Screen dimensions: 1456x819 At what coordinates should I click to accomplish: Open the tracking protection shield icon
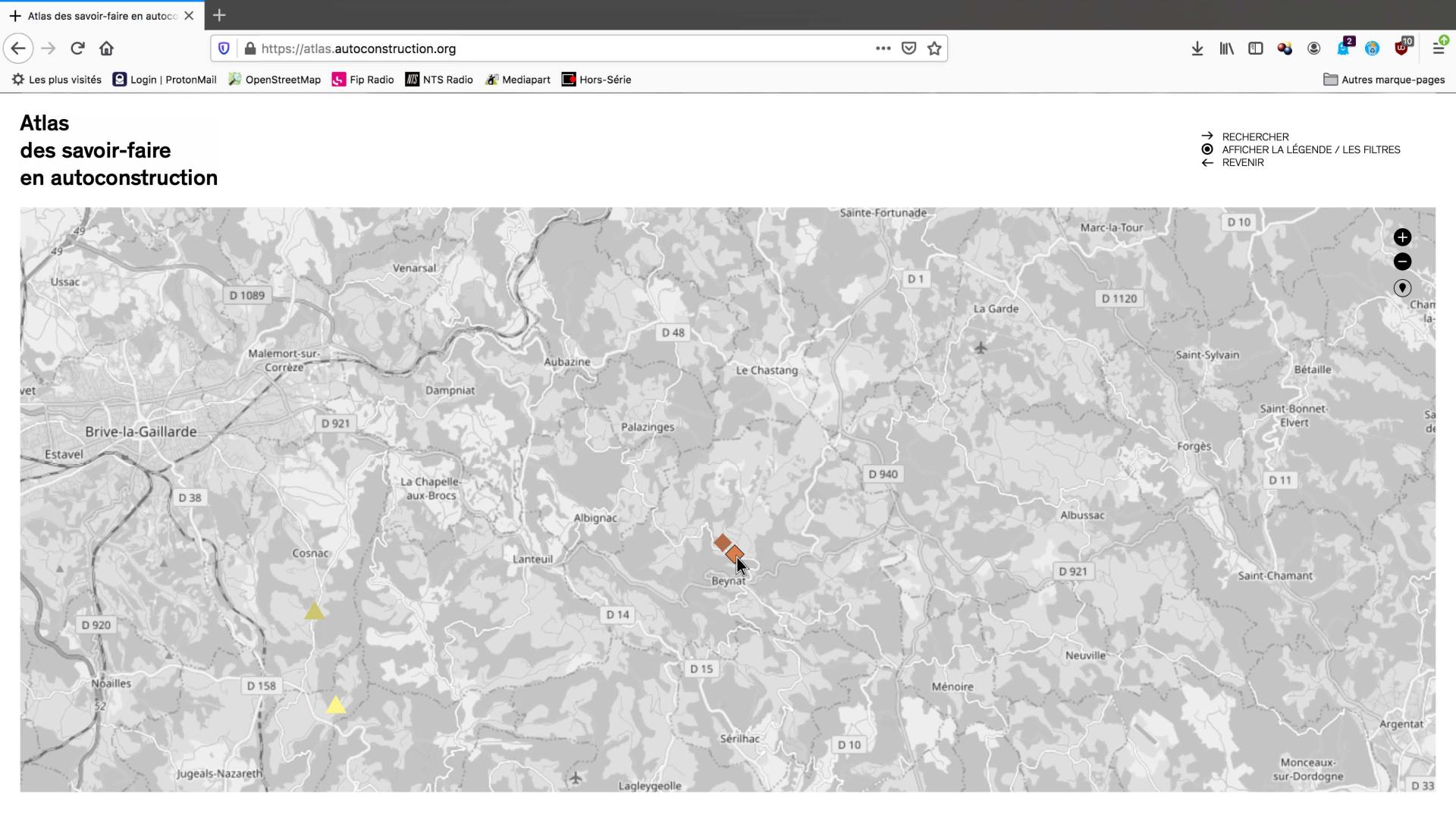(x=224, y=49)
